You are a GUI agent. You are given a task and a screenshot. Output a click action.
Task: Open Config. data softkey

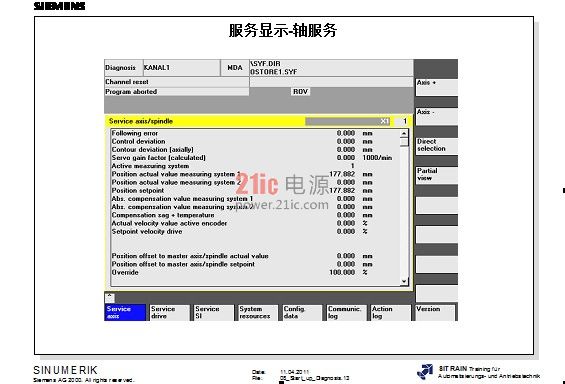pos(302,312)
